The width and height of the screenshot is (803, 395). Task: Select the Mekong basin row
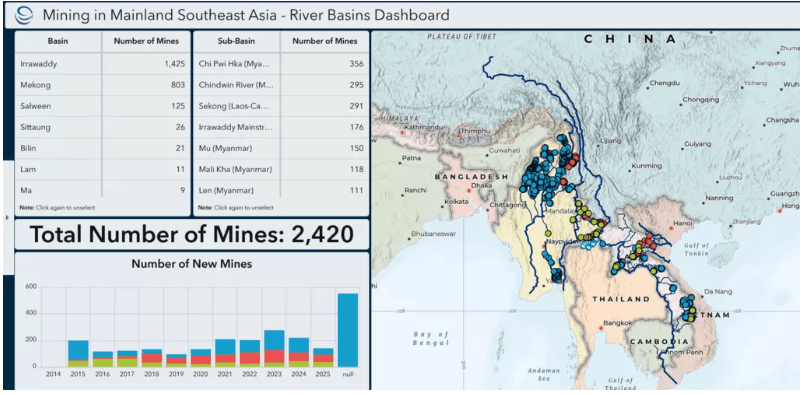[x=102, y=85]
